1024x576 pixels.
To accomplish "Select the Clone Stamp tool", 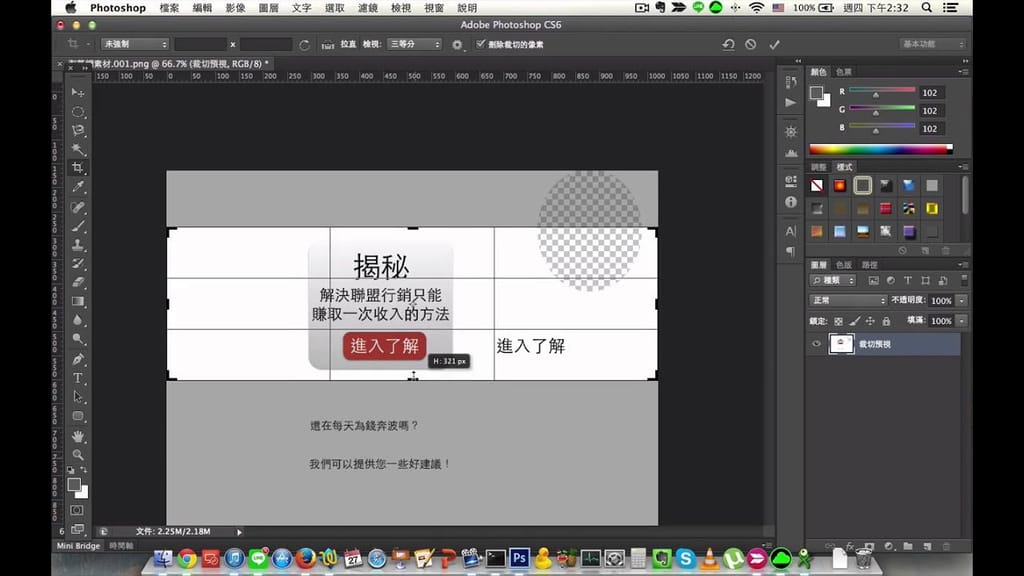I will point(78,245).
